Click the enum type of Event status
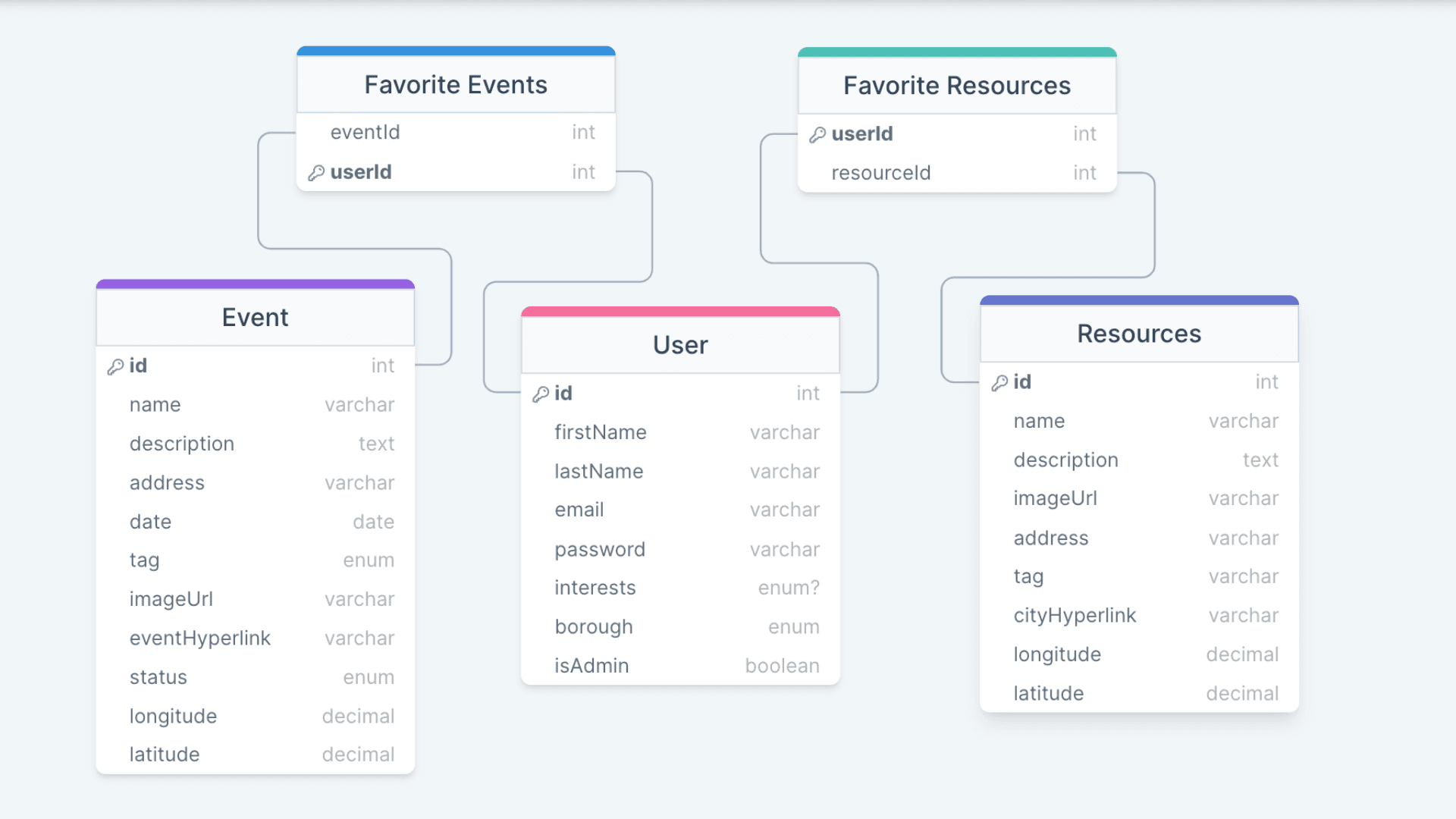The width and height of the screenshot is (1456, 819). click(x=369, y=677)
